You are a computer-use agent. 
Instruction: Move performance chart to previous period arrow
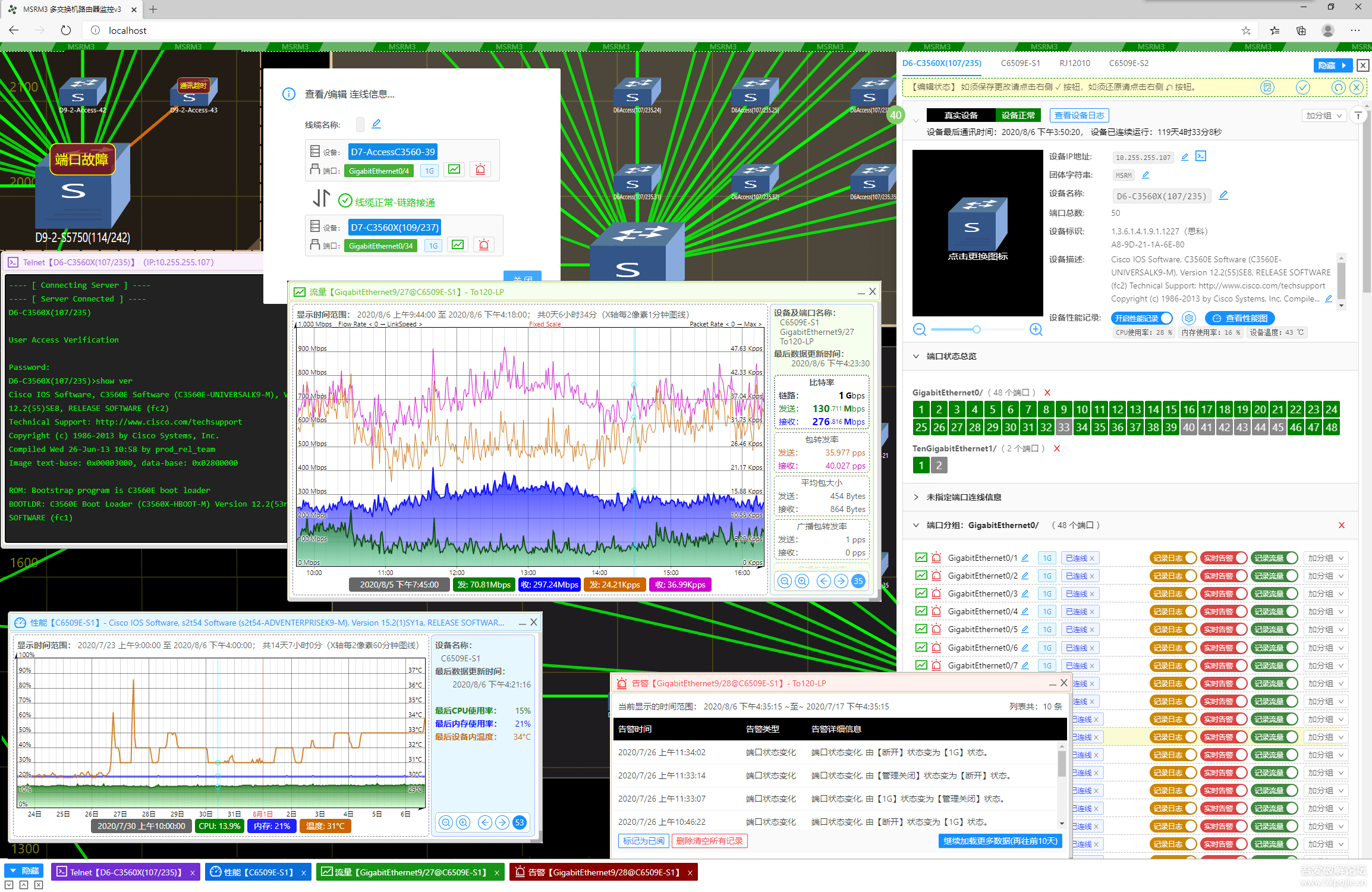click(x=485, y=822)
